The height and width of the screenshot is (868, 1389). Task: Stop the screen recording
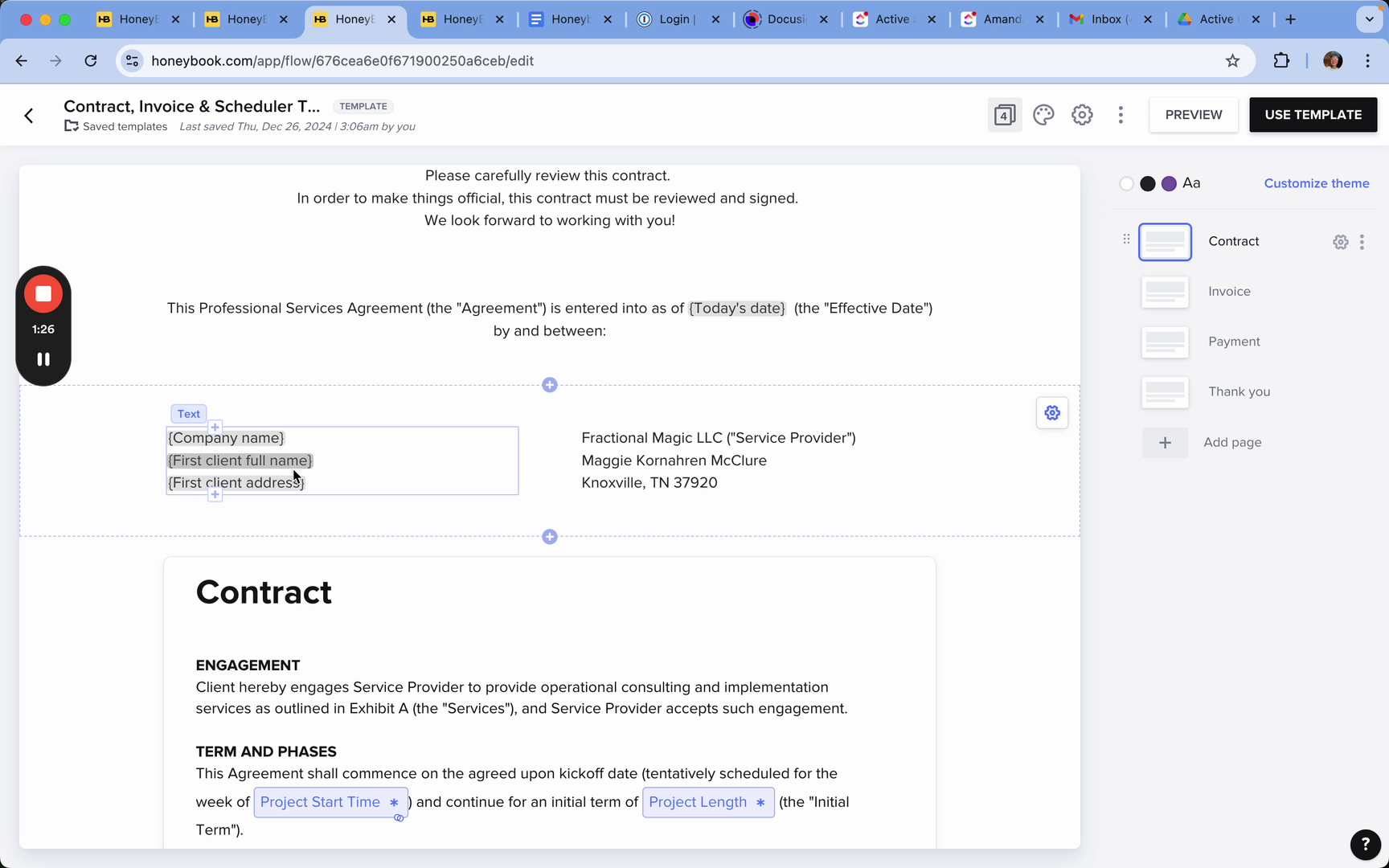(x=43, y=294)
